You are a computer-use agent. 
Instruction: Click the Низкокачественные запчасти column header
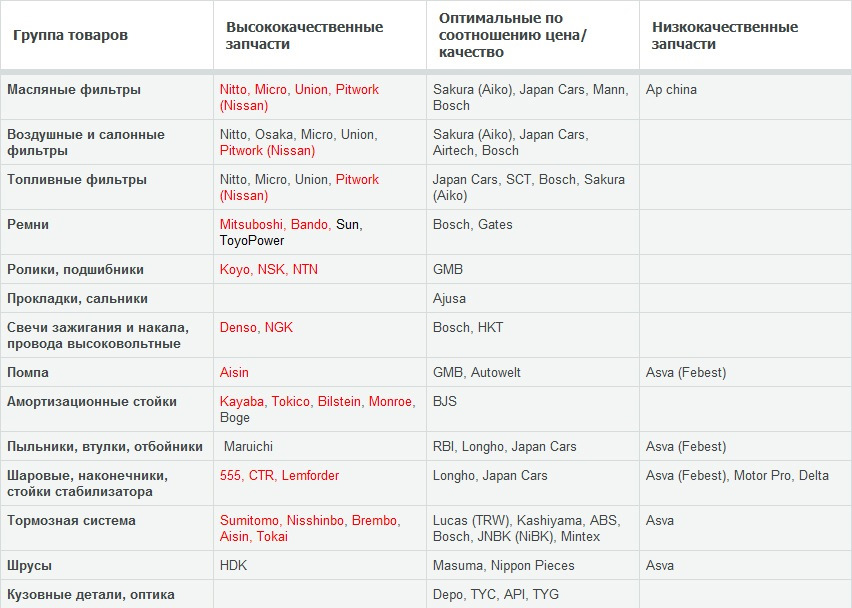(724, 35)
